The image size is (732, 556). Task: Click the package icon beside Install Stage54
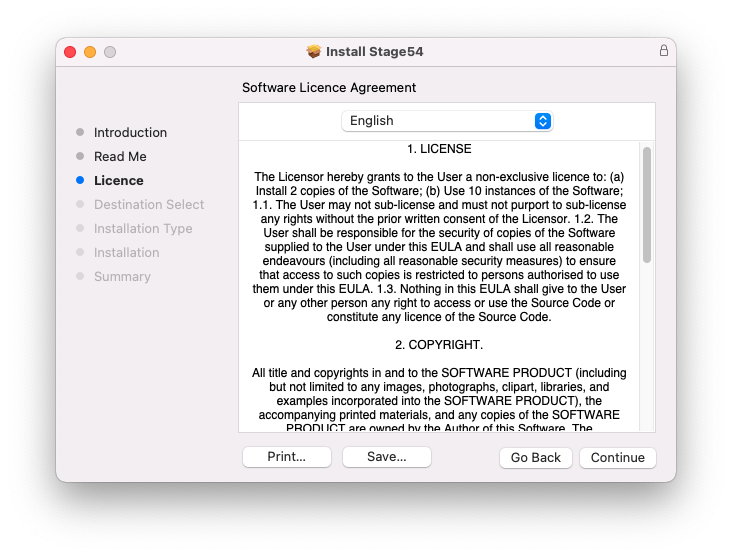coord(314,51)
